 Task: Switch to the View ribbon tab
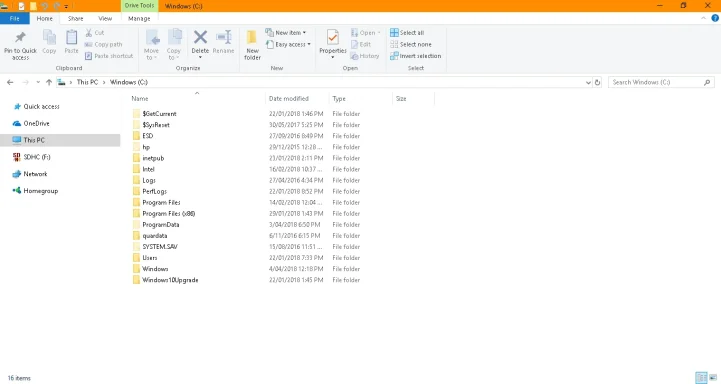click(105, 18)
